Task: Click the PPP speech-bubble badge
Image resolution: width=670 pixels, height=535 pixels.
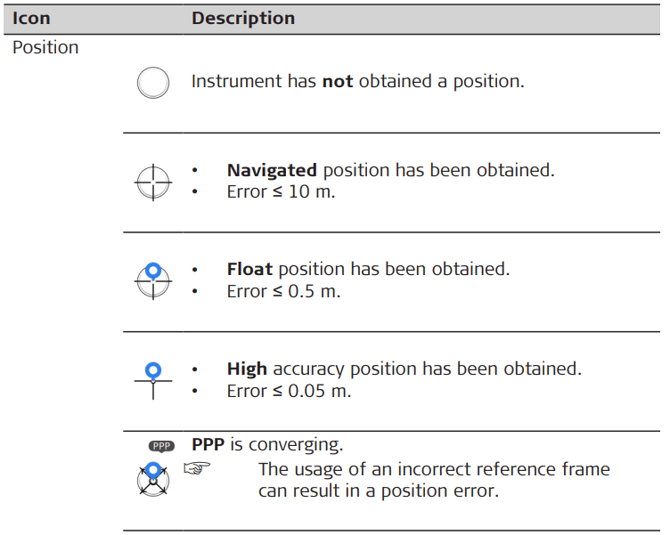Action: click(x=160, y=445)
